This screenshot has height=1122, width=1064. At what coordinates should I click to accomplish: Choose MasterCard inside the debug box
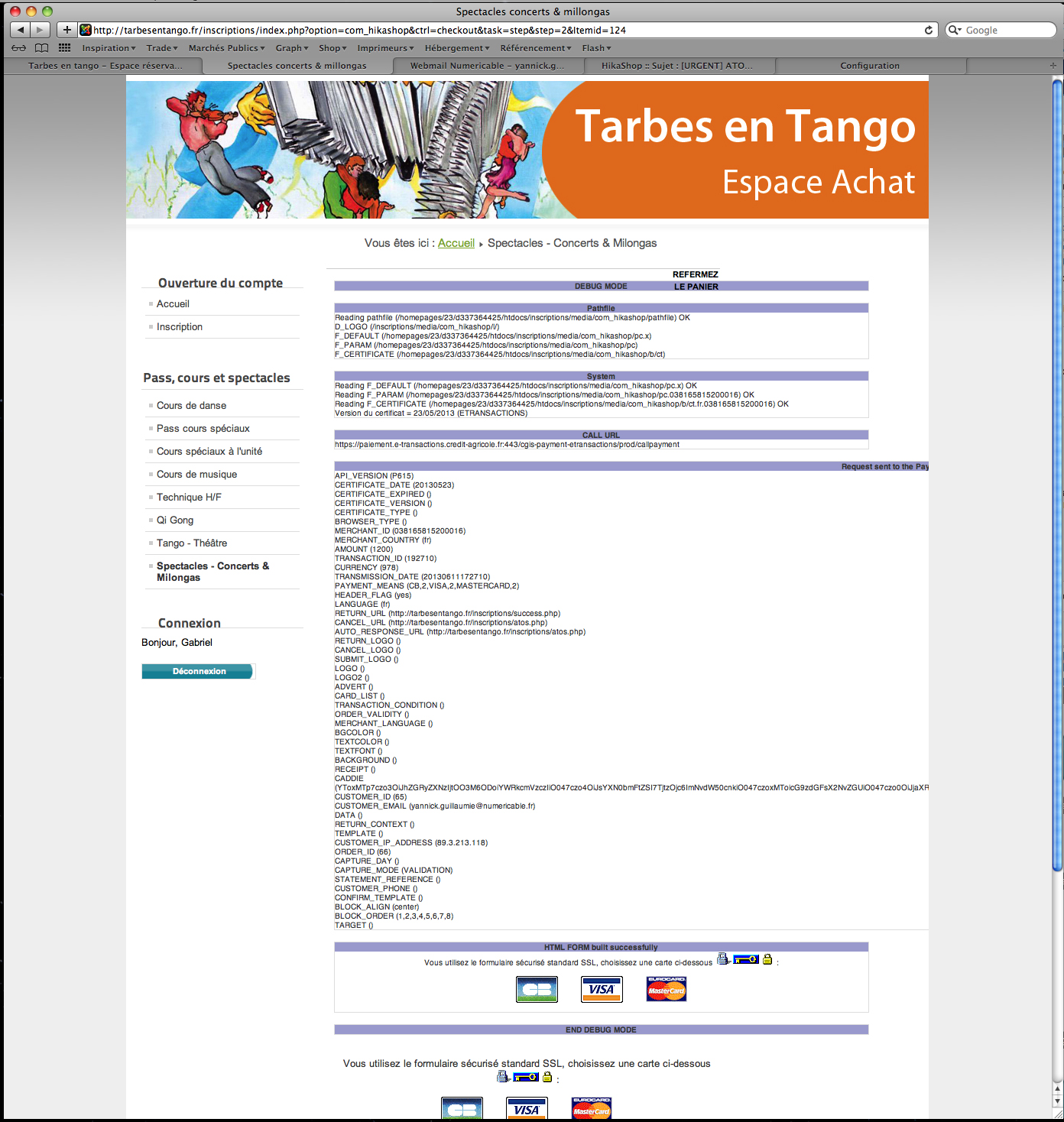[x=667, y=989]
